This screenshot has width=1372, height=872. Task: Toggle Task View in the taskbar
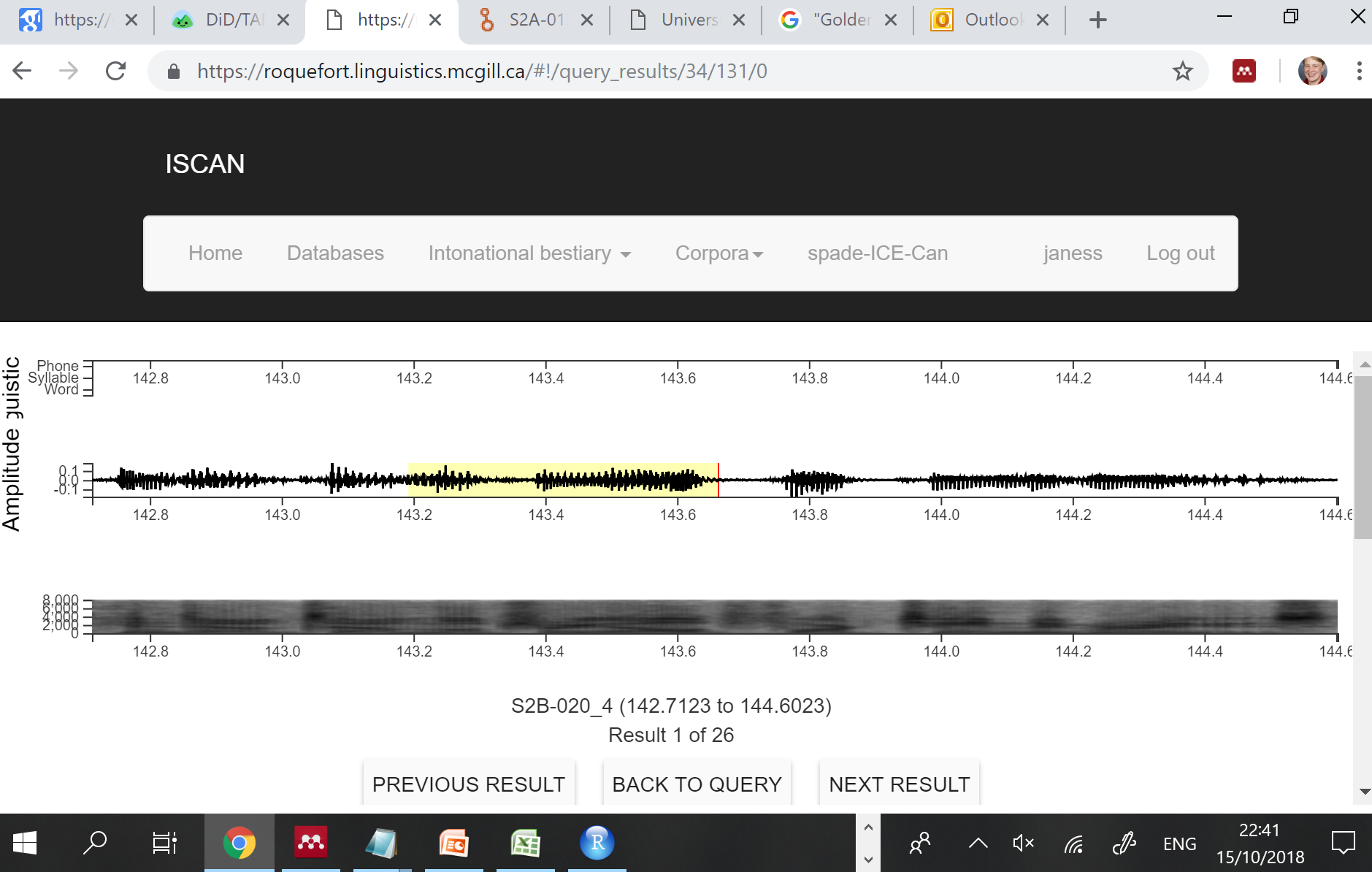(164, 844)
